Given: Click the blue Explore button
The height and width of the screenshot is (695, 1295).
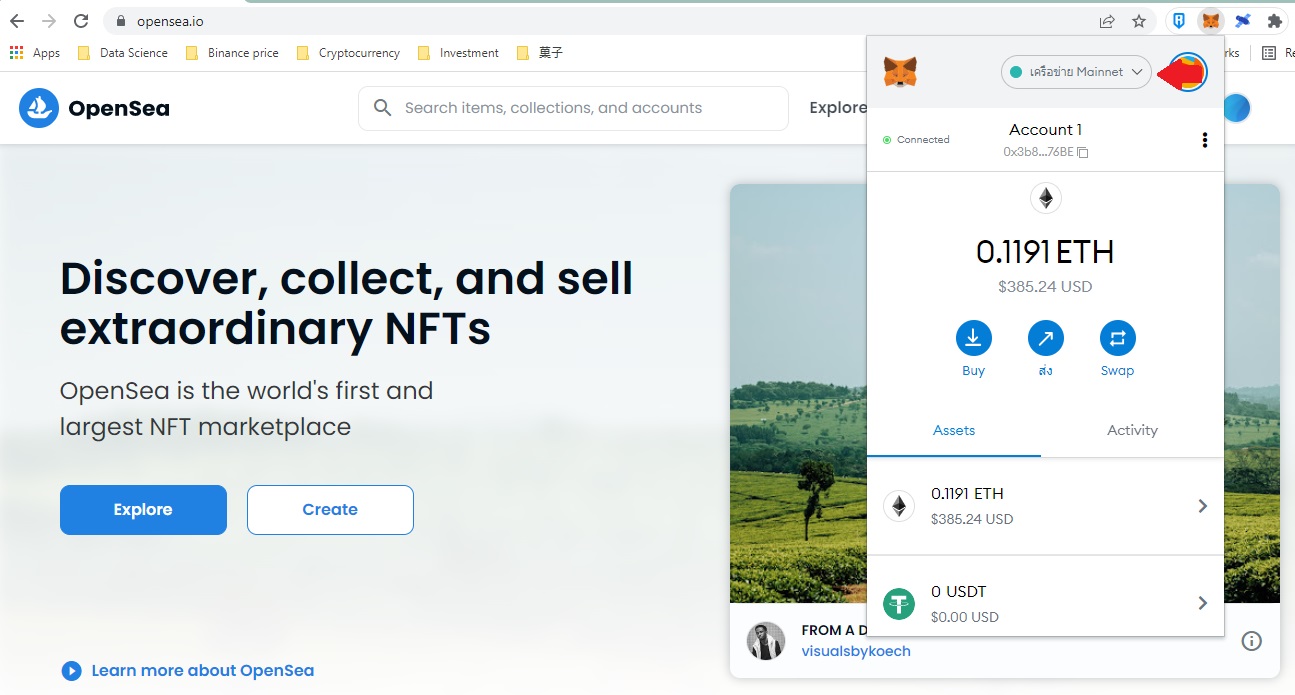Looking at the screenshot, I should (143, 510).
